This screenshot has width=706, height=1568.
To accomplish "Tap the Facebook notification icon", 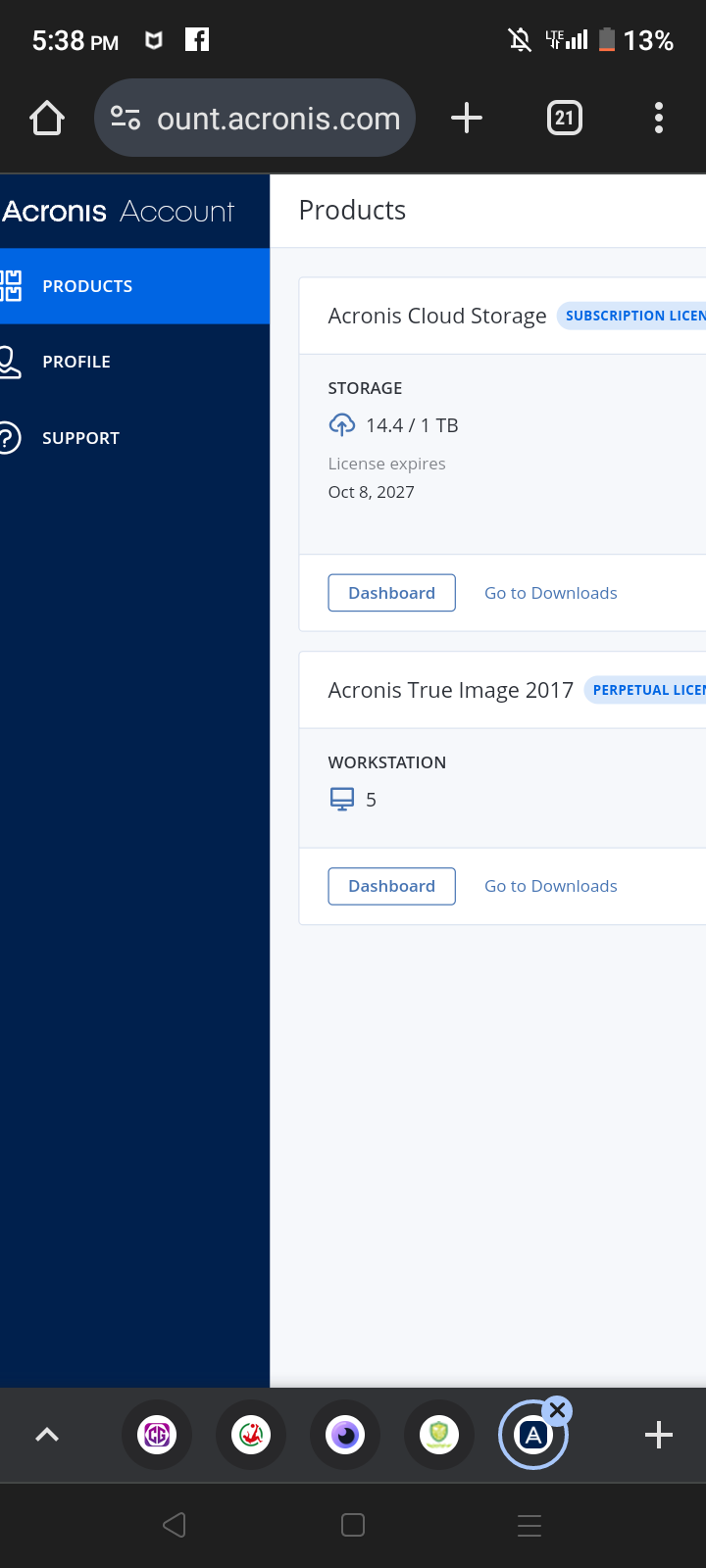I will pyautogui.click(x=197, y=39).
